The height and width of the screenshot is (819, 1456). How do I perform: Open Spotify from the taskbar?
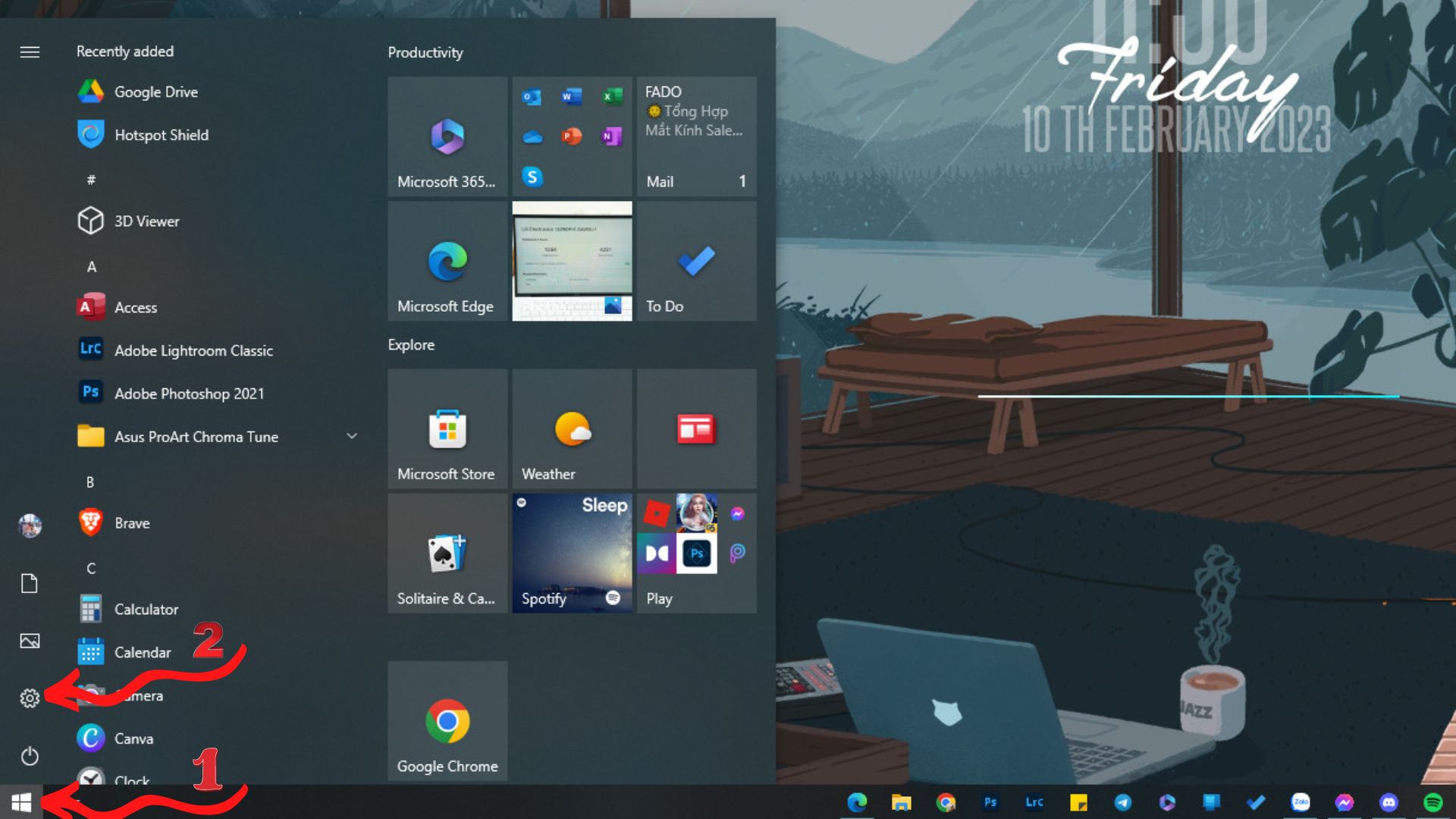pos(1433,802)
